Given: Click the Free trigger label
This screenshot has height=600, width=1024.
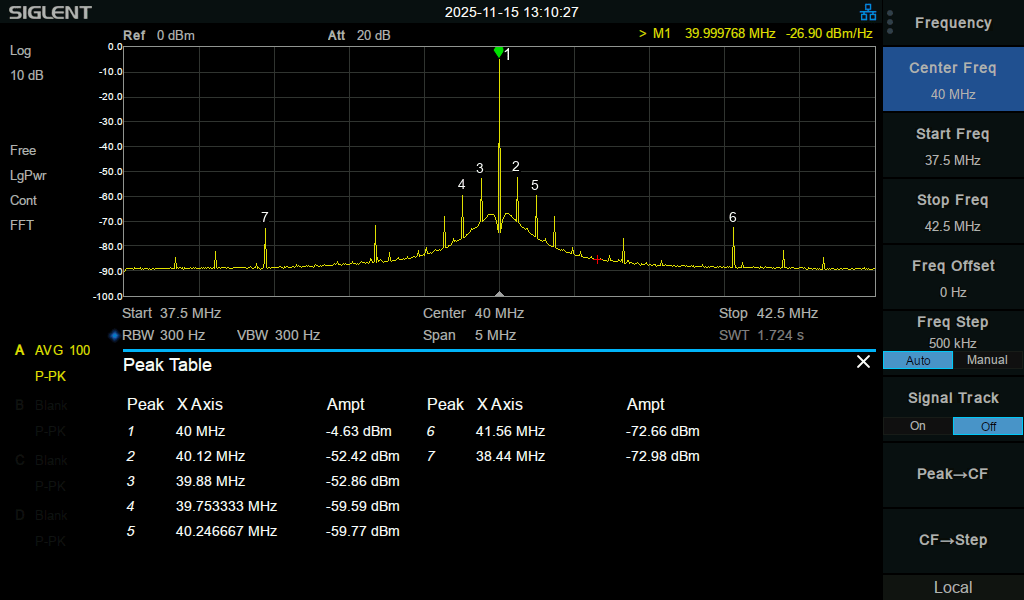Looking at the screenshot, I should click(23, 151).
